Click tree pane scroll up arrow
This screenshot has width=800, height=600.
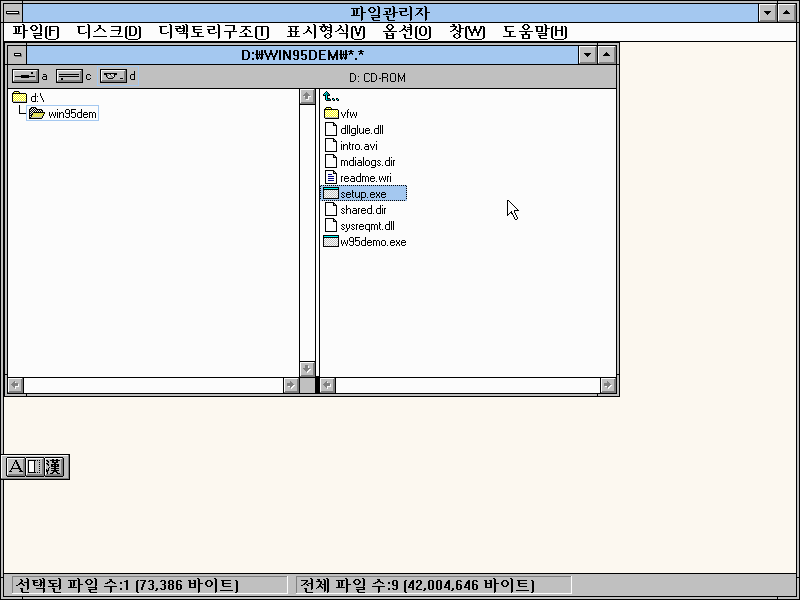click(307, 96)
